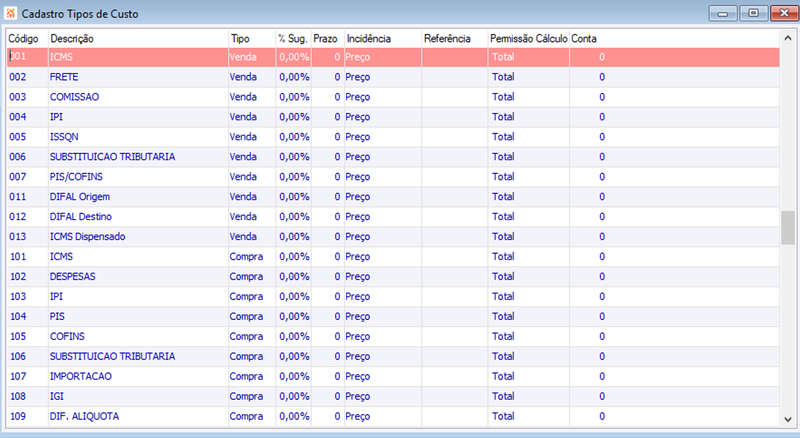Viewport: 800px width, 438px height.
Task: Select the DIFAL Origem description cell
Action: pos(138,197)
